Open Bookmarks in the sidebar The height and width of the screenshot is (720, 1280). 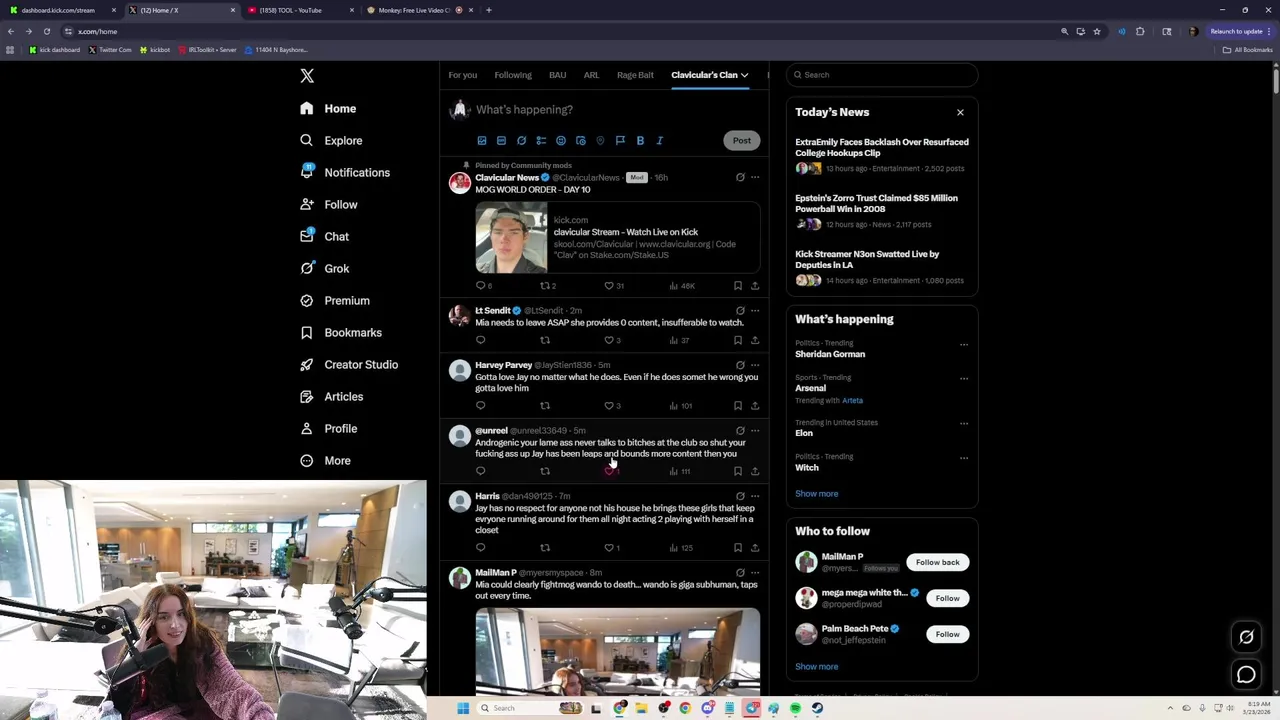coord(341,333)
